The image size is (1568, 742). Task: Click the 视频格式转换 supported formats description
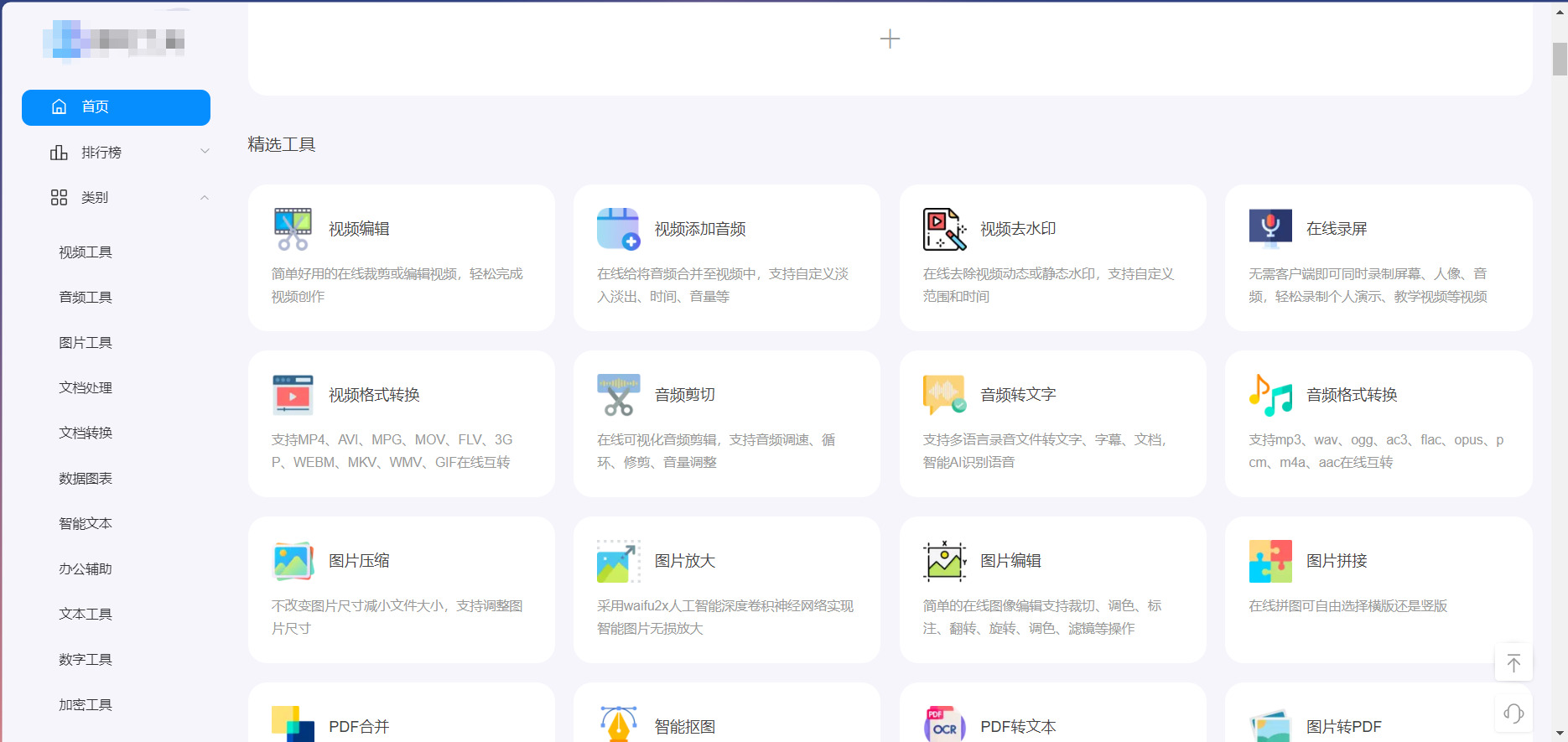tap(392, 451)
